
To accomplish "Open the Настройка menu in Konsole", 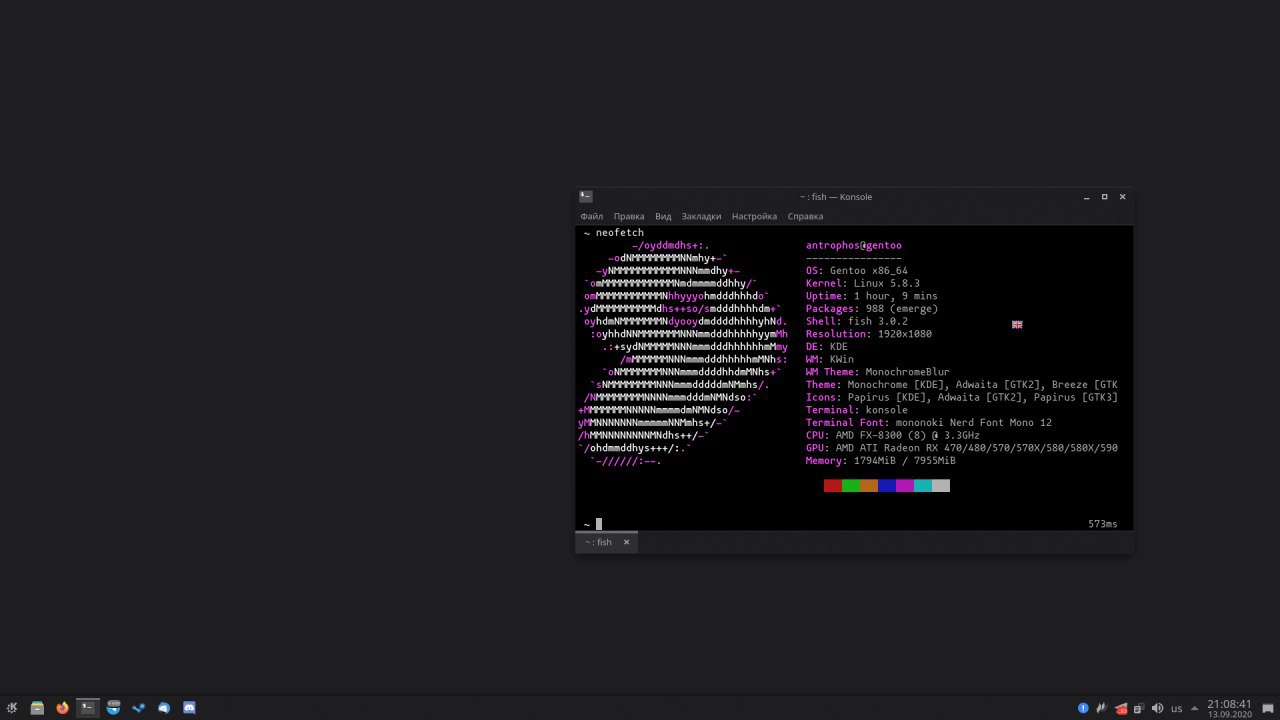I will [754, 216].
